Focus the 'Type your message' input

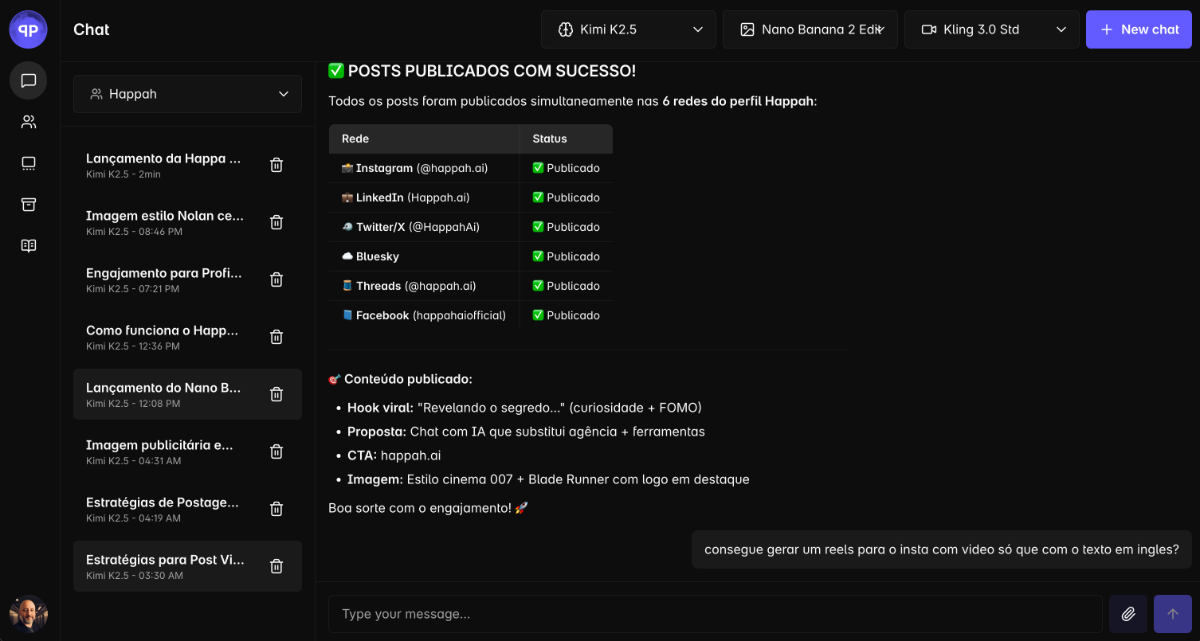pyautogui.click(x=715, y=614)
